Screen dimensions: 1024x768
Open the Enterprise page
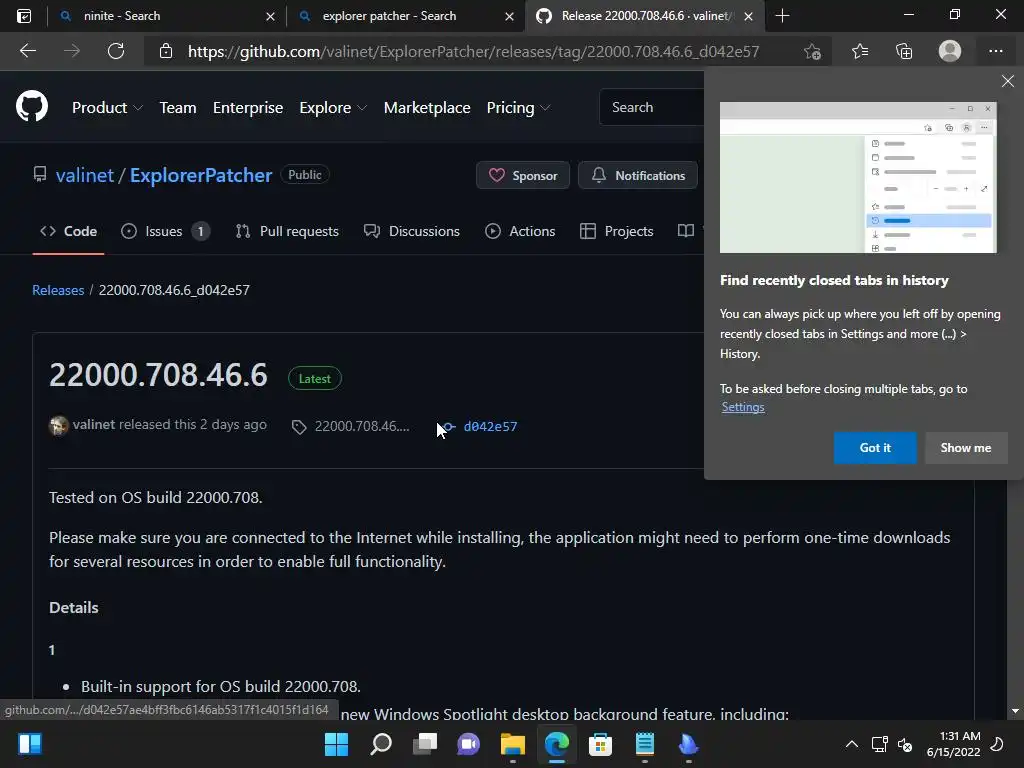pyautogui.click(x=248, y=108)
